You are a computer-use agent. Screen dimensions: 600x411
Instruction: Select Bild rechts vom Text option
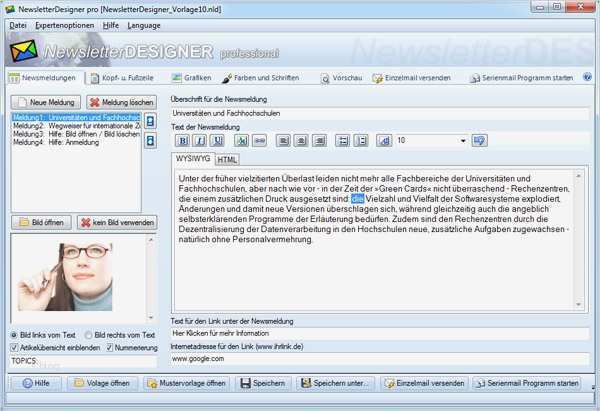[120, 335]
